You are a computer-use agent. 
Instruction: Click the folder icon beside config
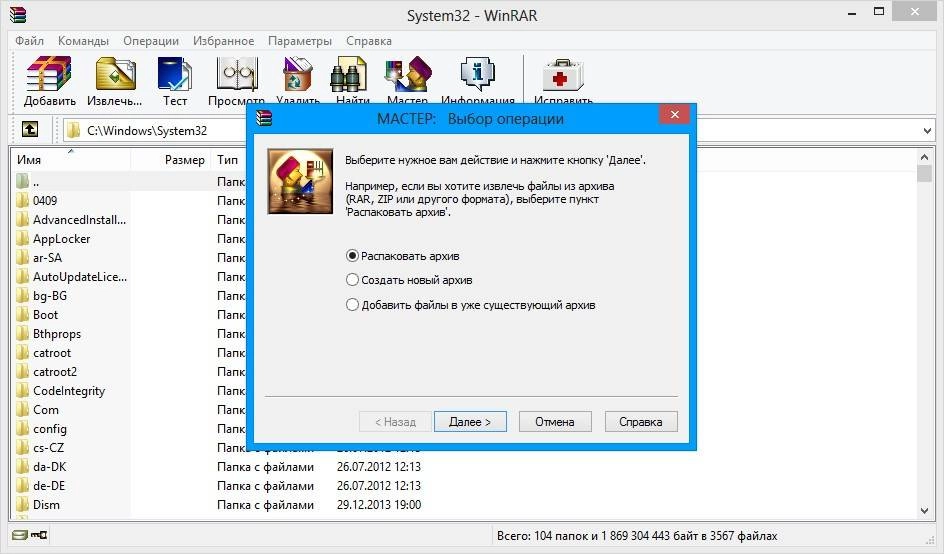23,429
